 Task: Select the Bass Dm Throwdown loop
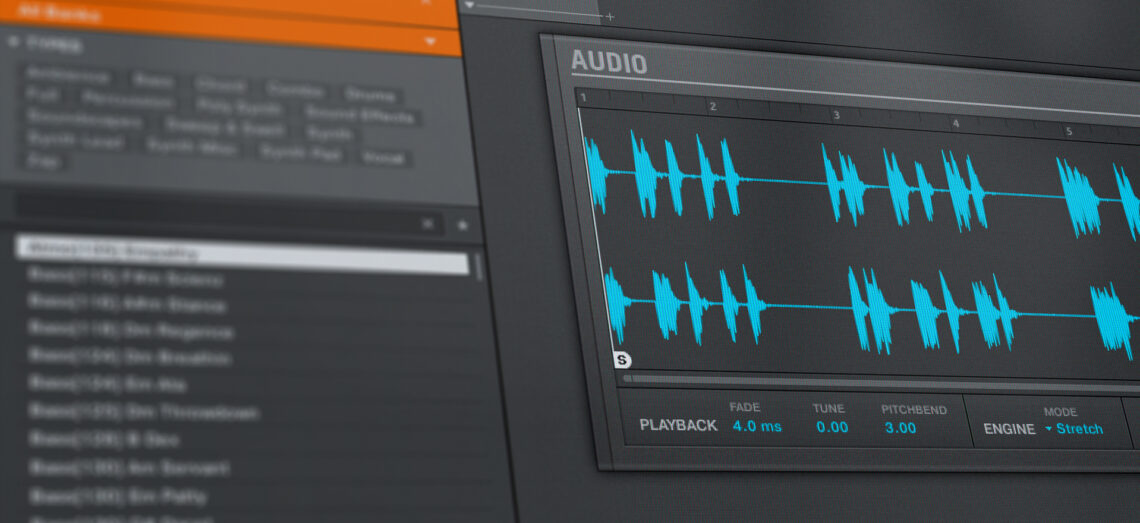[144, 412]
